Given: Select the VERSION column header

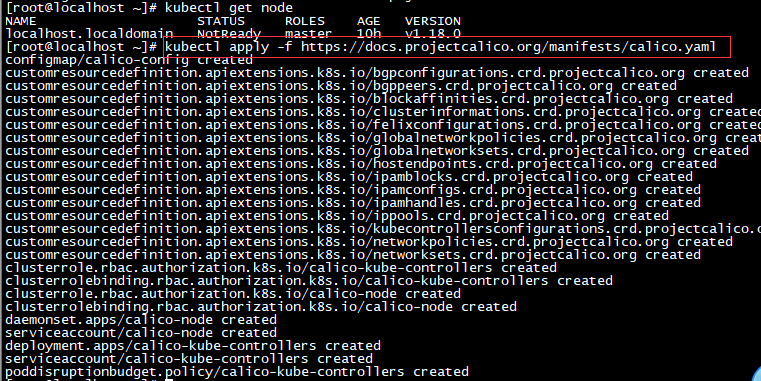Looking at the screenshot, I should tap(433, 21).
